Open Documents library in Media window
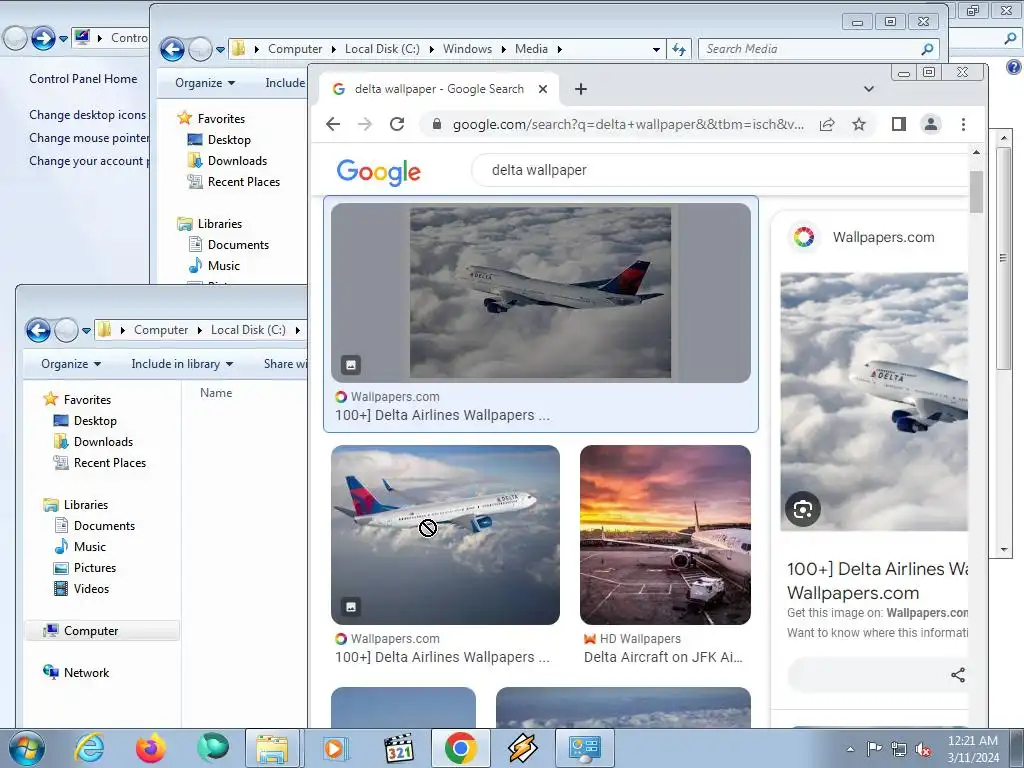1024x768 pixels. pyautogui.click(x=238, y=245)
